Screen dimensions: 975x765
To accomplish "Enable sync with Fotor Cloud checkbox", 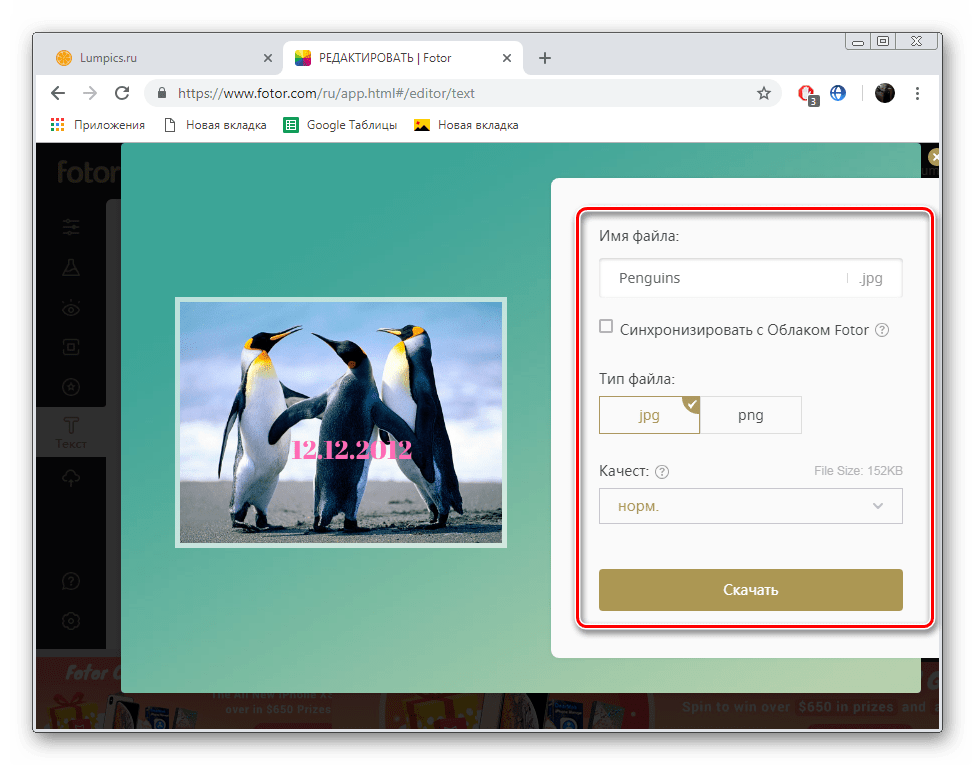I will 606,327.
